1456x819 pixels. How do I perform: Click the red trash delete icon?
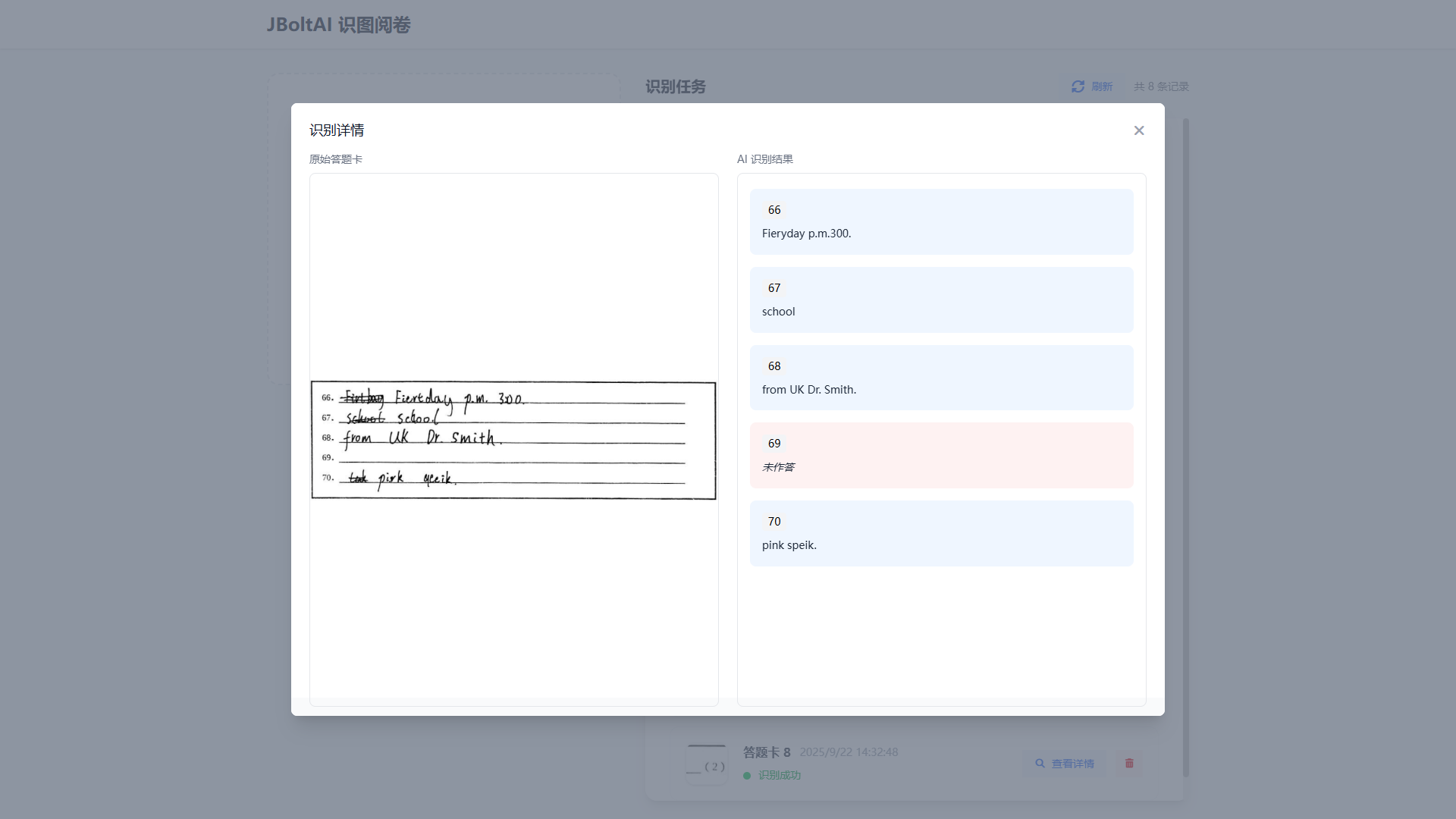click(1129, 763)
